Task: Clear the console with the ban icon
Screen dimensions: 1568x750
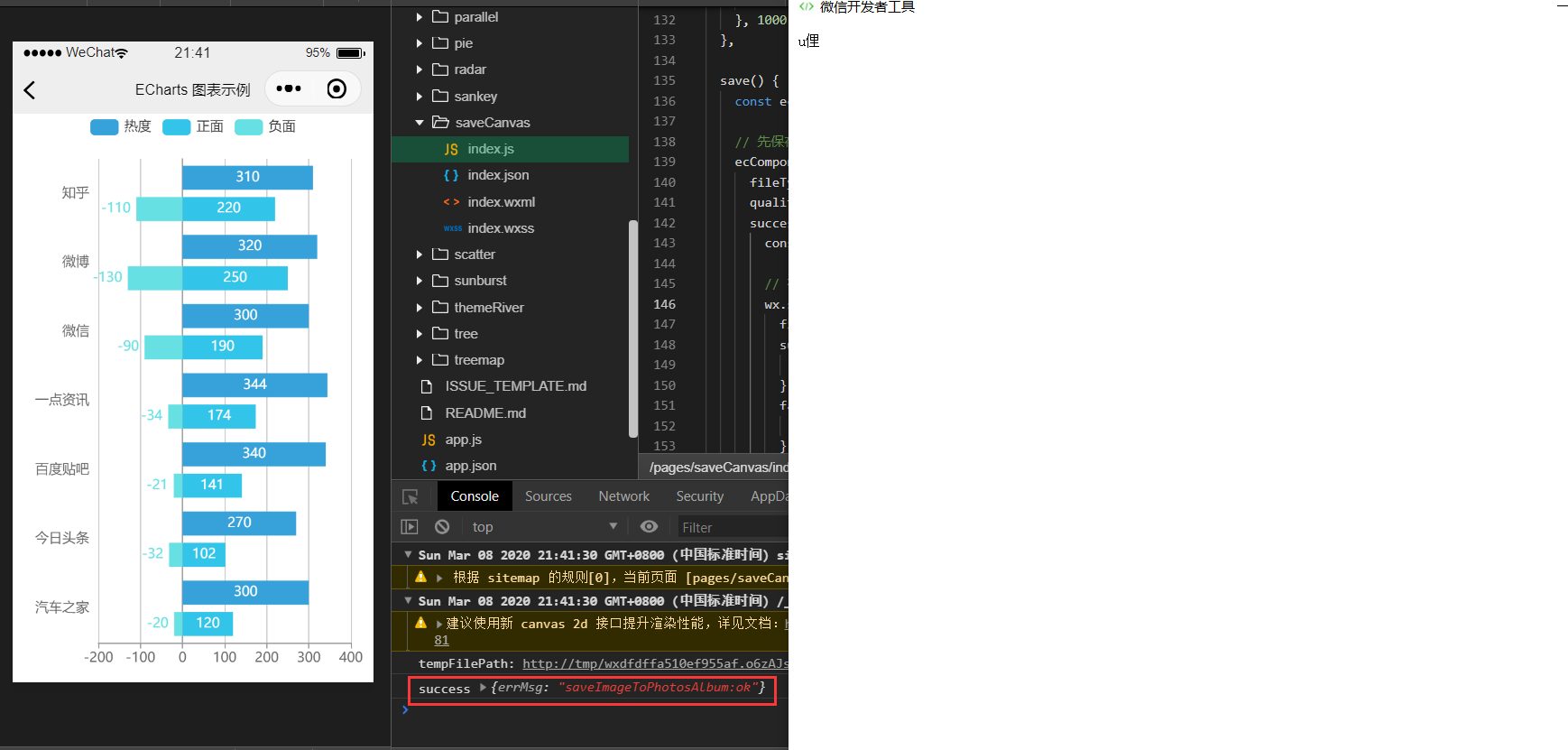Action: point(442,526)
